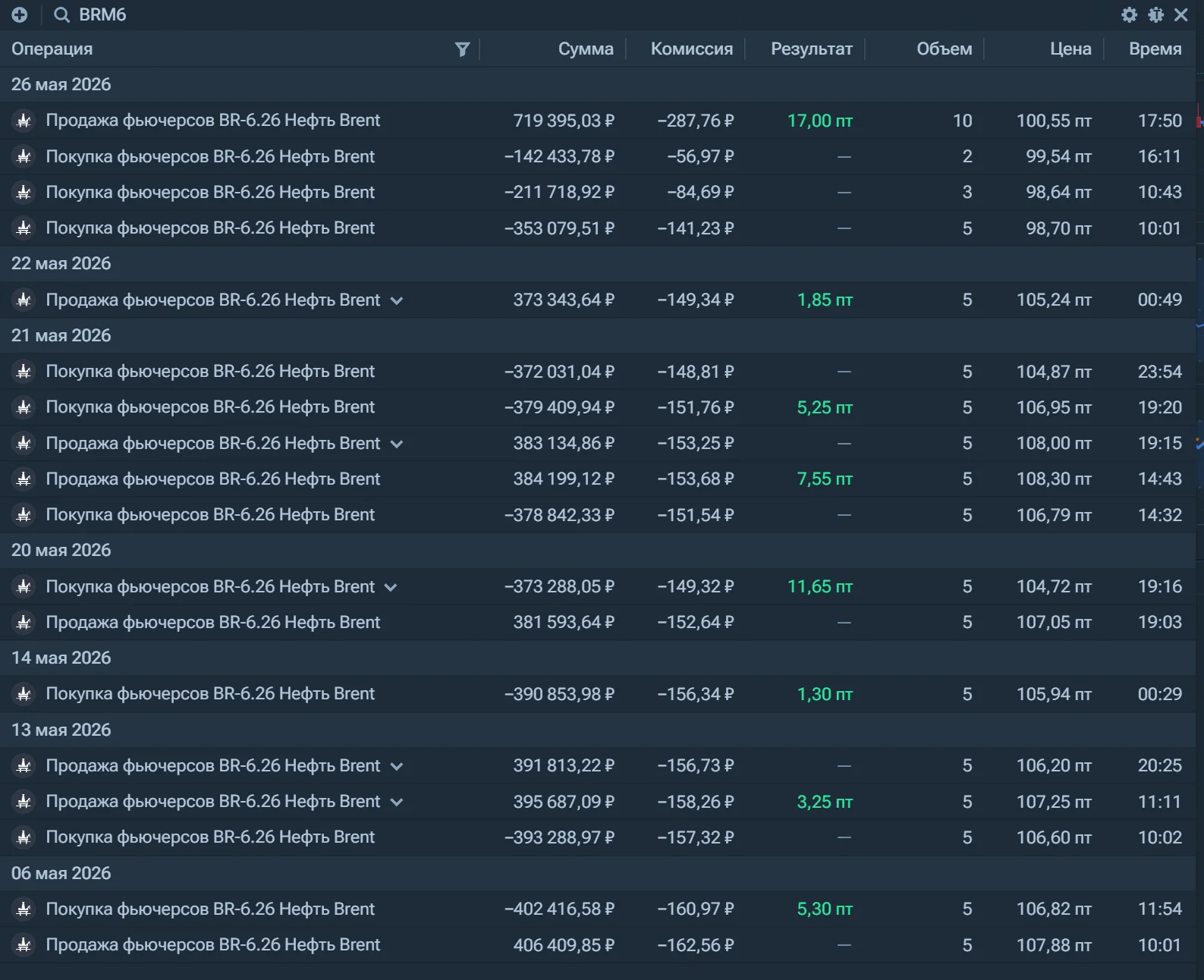Click the Brent icon on the 105,94 пт purchase row

tap(24, 694)
